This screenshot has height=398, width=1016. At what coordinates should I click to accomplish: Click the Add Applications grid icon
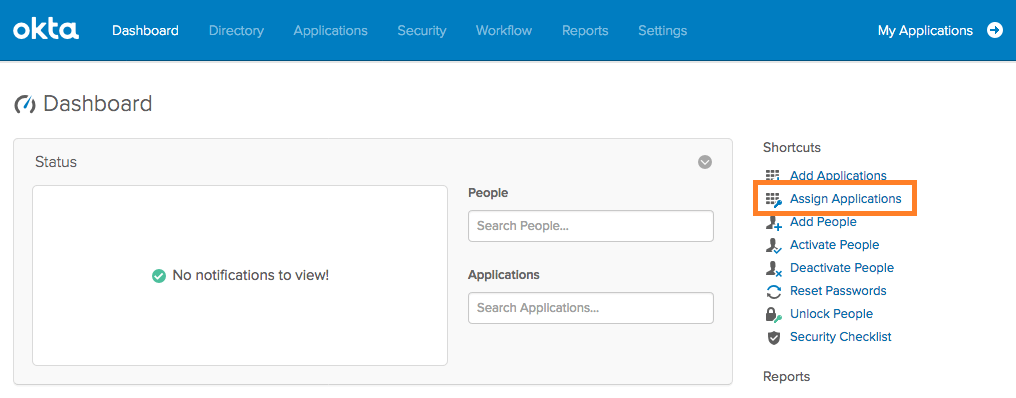[x=773, y=176]
